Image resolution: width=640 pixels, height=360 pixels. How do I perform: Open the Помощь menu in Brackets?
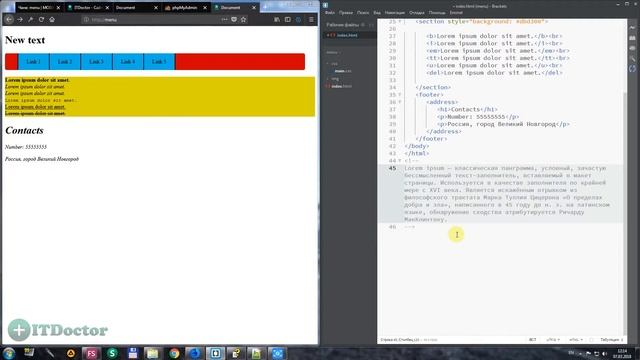click(x=437, y=13)
